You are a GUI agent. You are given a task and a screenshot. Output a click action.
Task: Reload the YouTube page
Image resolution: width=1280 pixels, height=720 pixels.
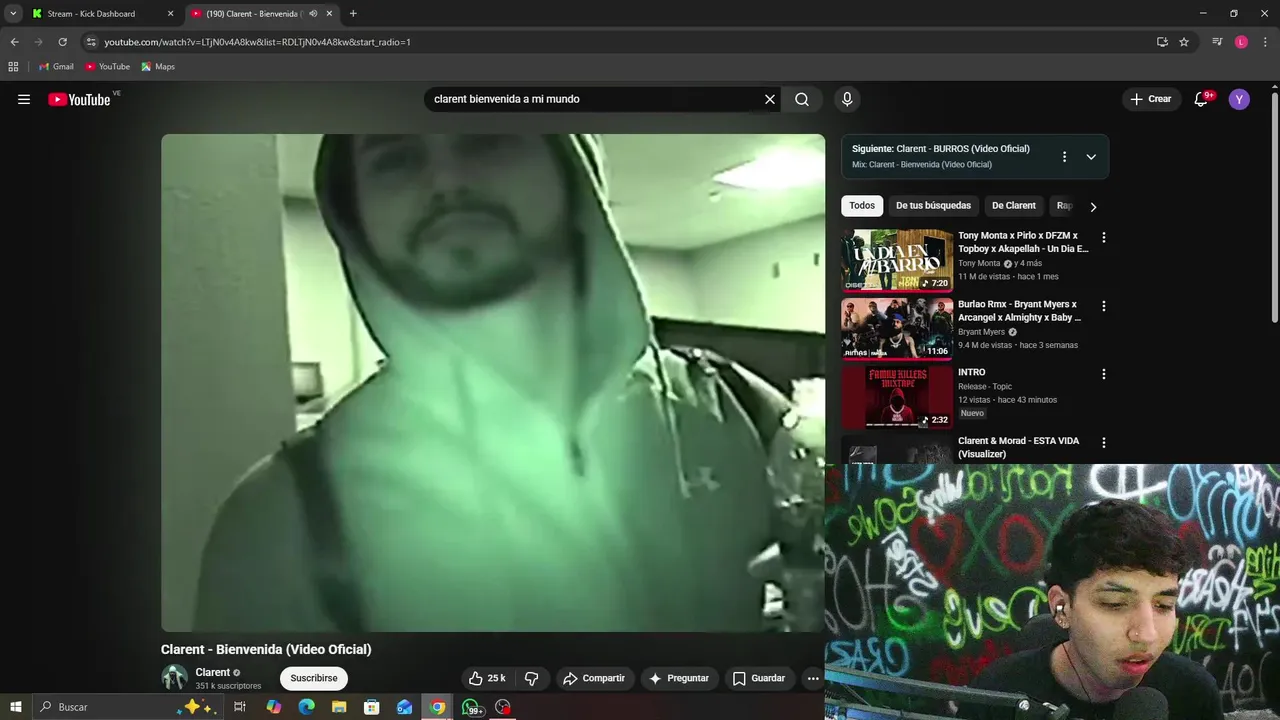tap(62, 42)
